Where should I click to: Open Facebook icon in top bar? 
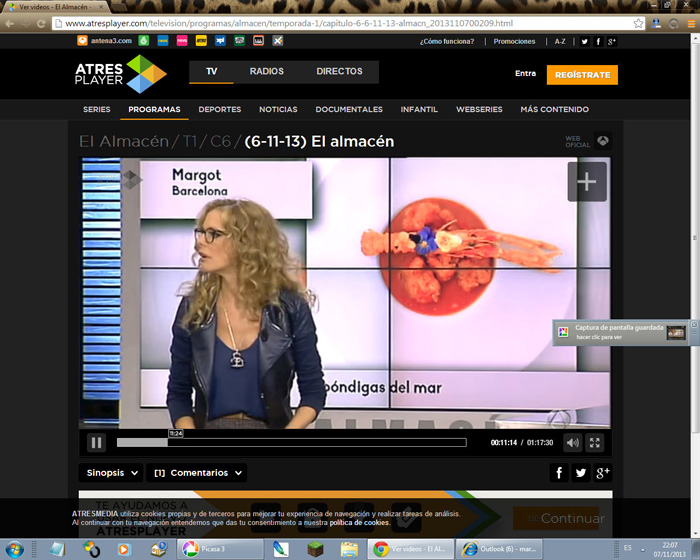pos(598,42)
